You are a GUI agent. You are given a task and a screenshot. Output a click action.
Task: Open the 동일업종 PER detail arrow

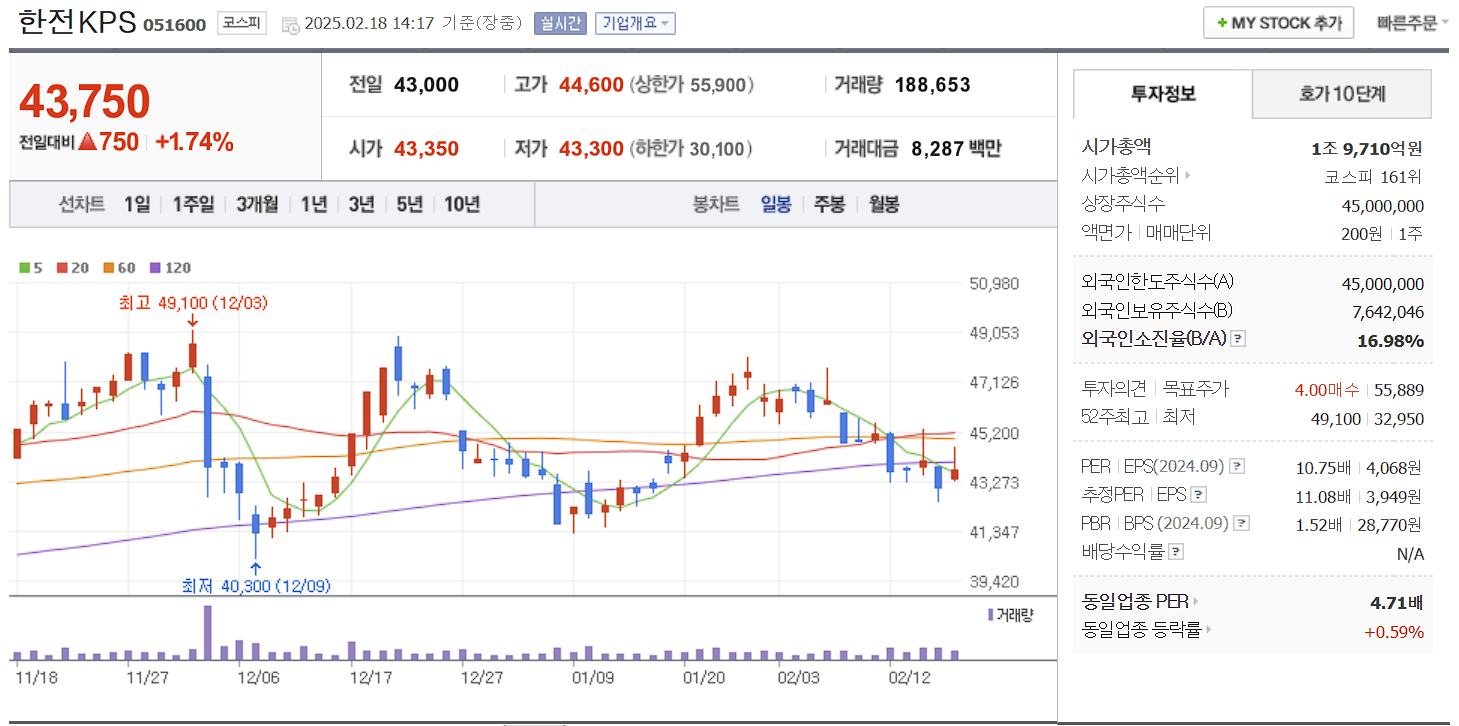[x=1196, y=601]
